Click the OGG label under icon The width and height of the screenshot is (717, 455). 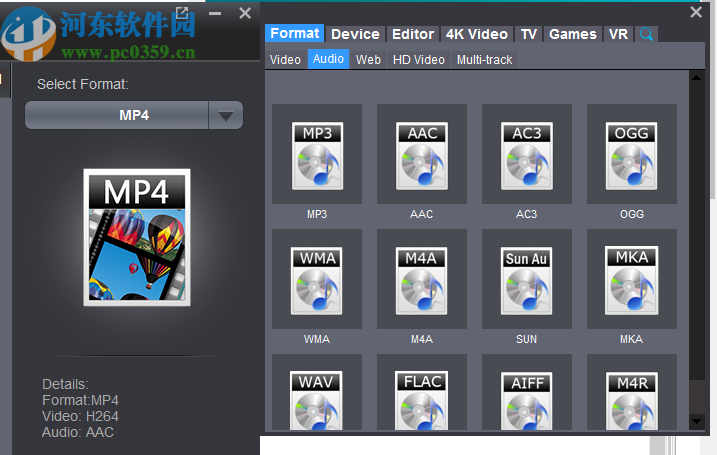click(x=632, y=214)
